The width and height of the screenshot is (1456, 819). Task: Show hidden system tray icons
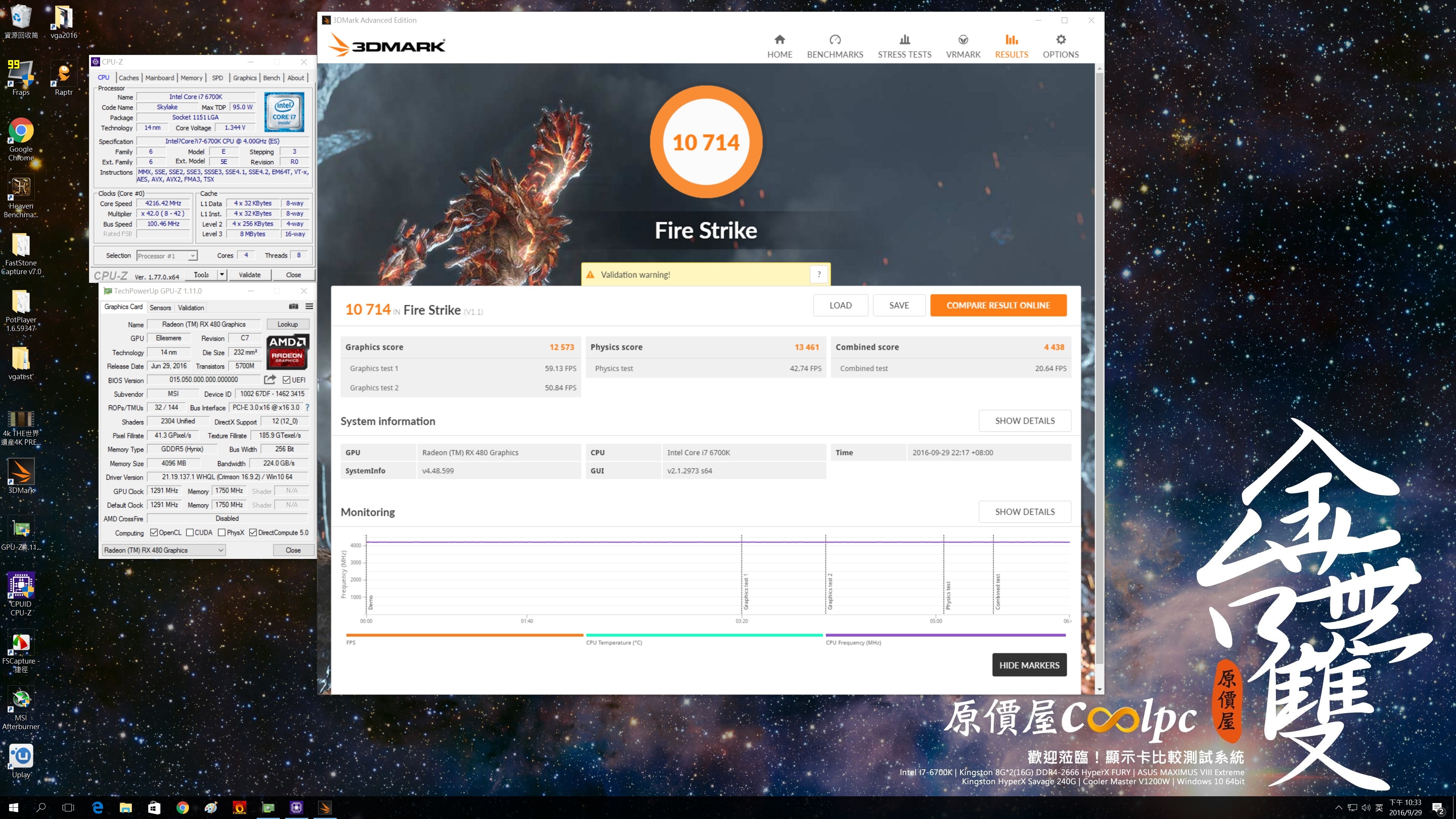click(1338, 808)
